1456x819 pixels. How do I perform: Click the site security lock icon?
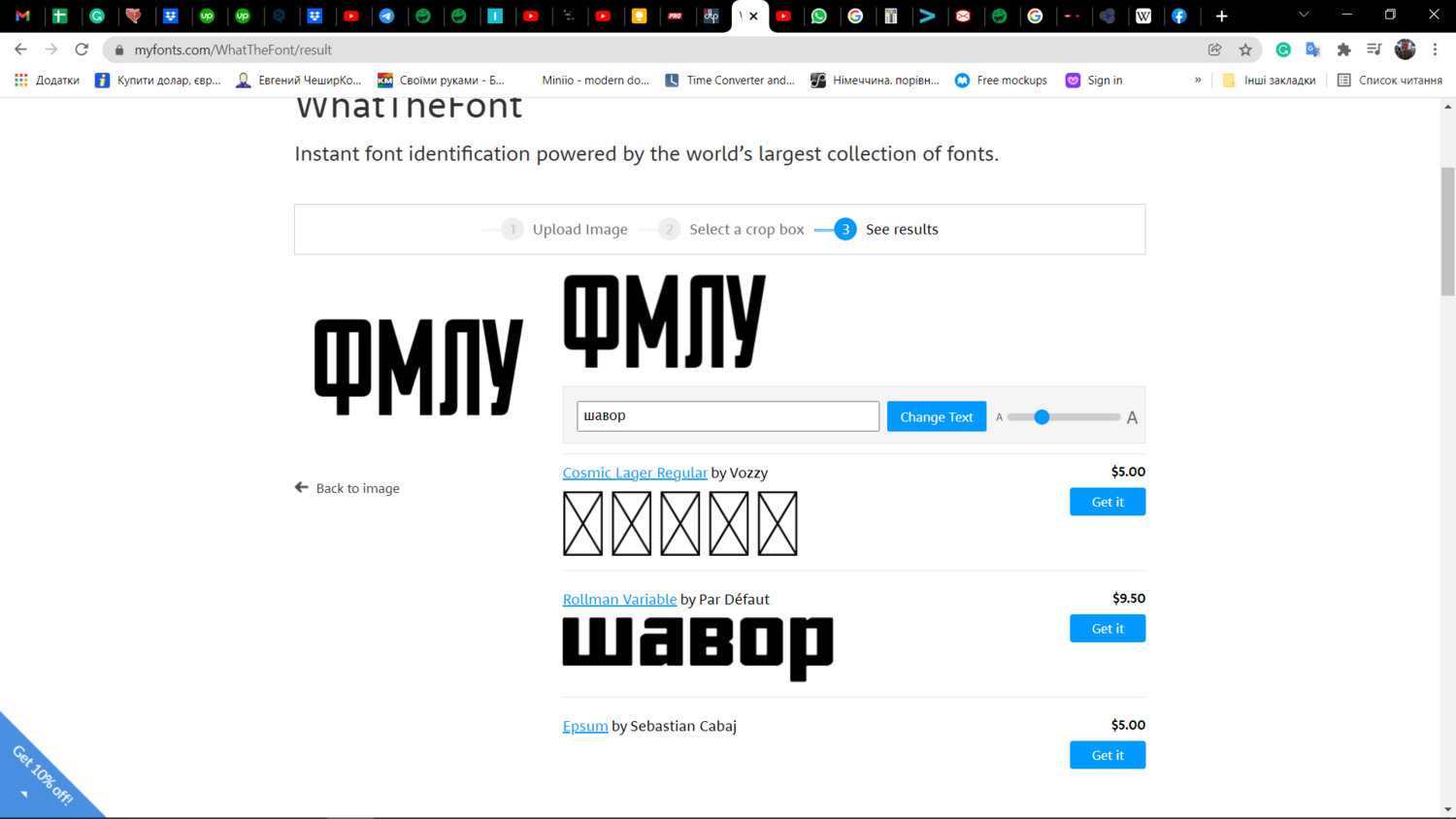pos(119,49)
